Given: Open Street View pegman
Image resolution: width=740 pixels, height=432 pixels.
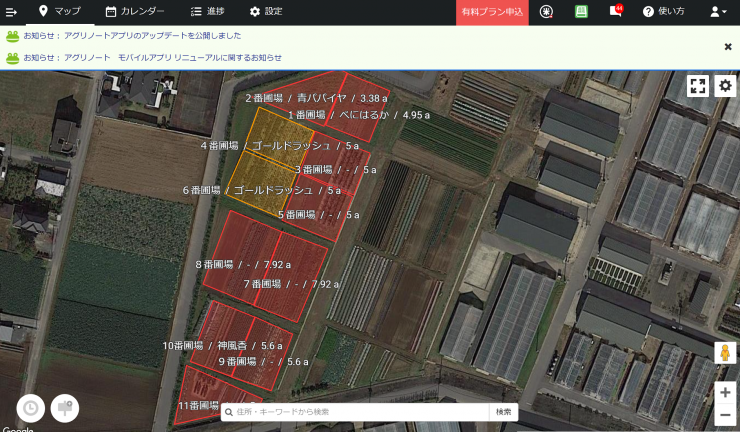Looking at the screenshot, I should [725, 353].
